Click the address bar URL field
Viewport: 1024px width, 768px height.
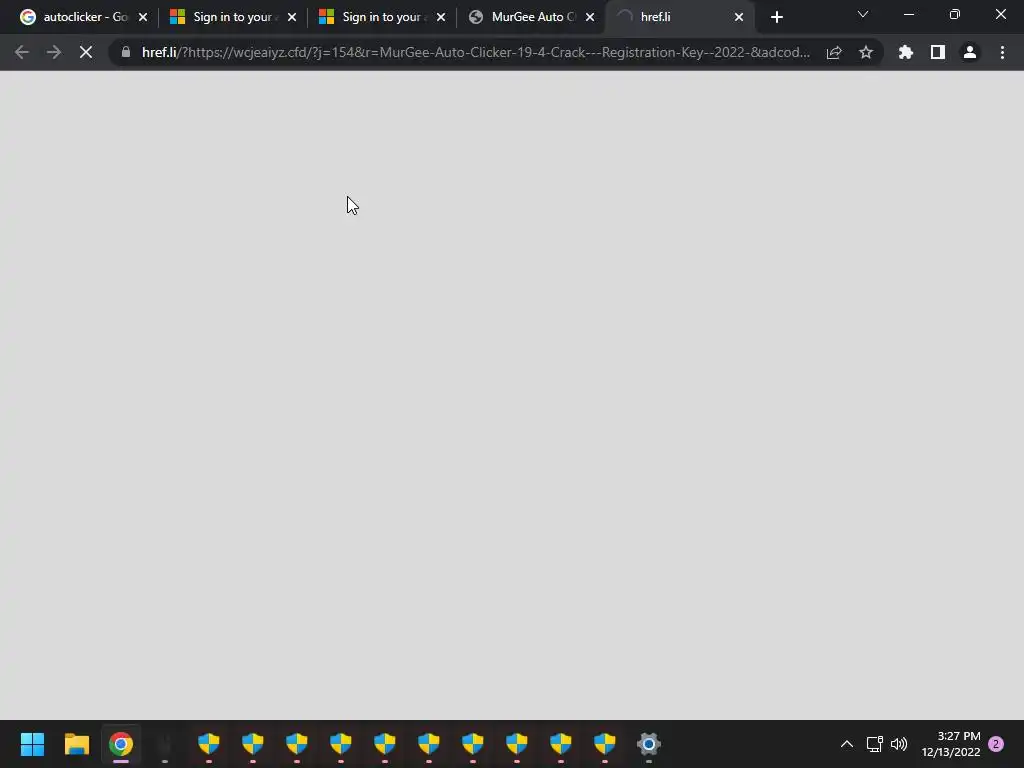click(x=475, y=52)
